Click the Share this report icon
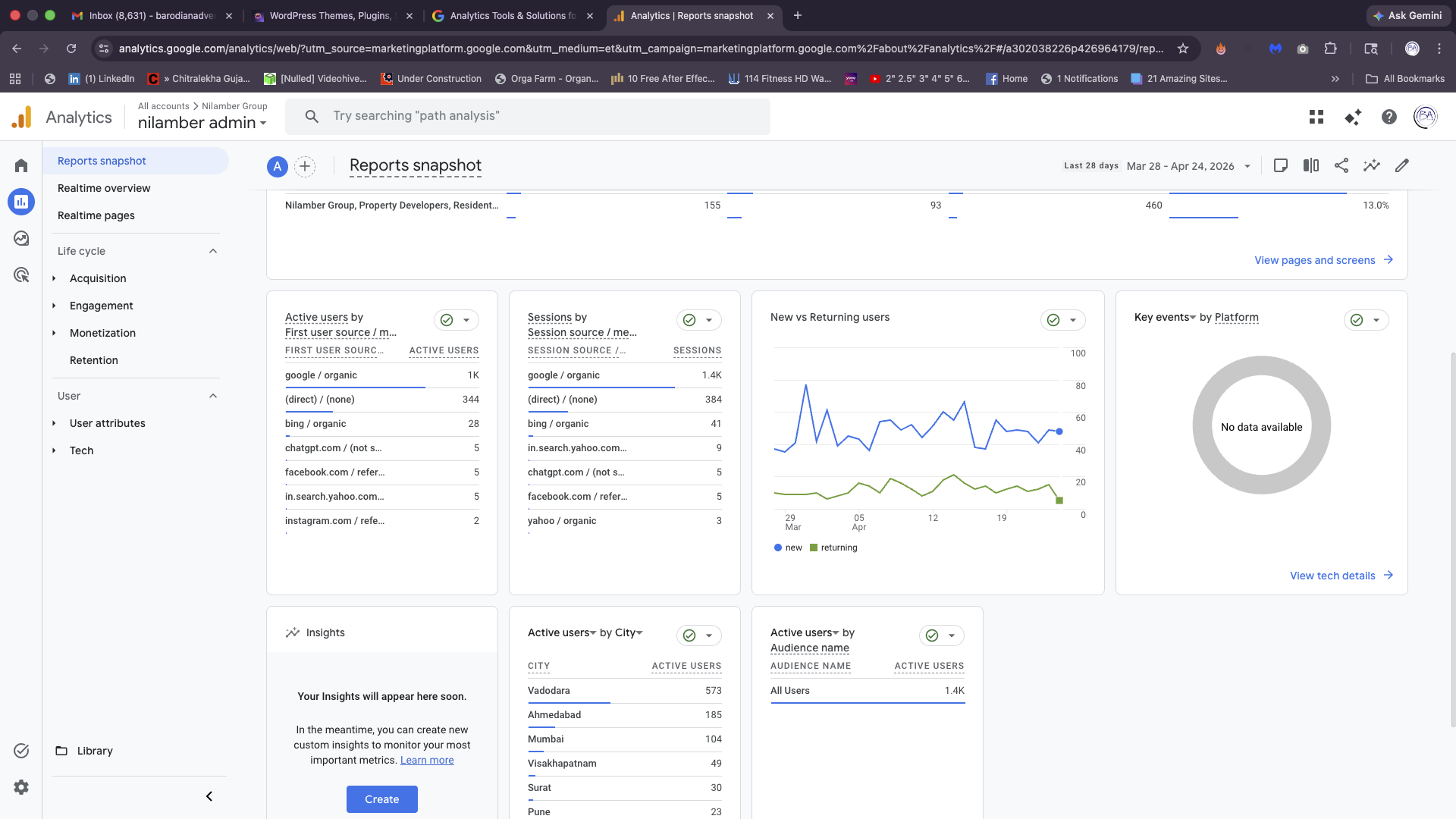This screenshot has height=819, width=1456. click(1341, 165)
